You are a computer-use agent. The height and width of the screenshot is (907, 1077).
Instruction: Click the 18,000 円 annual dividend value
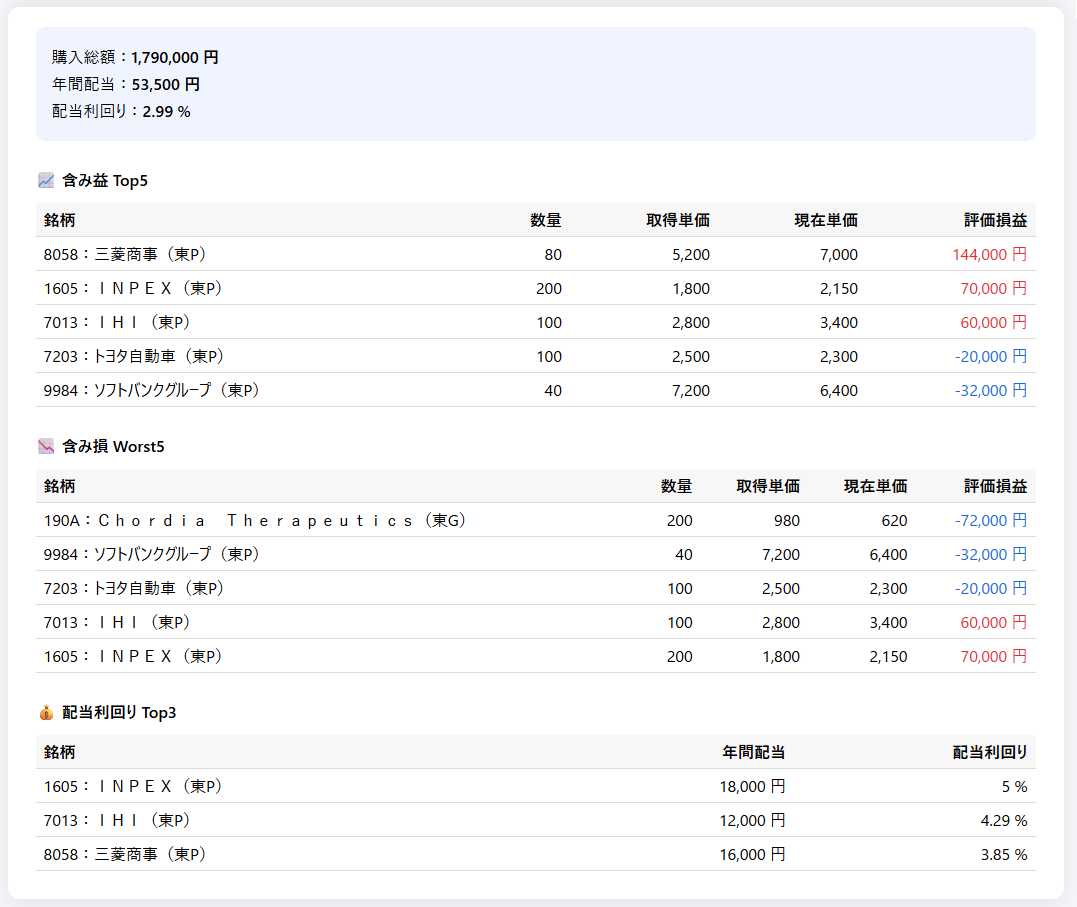[752, 787]
